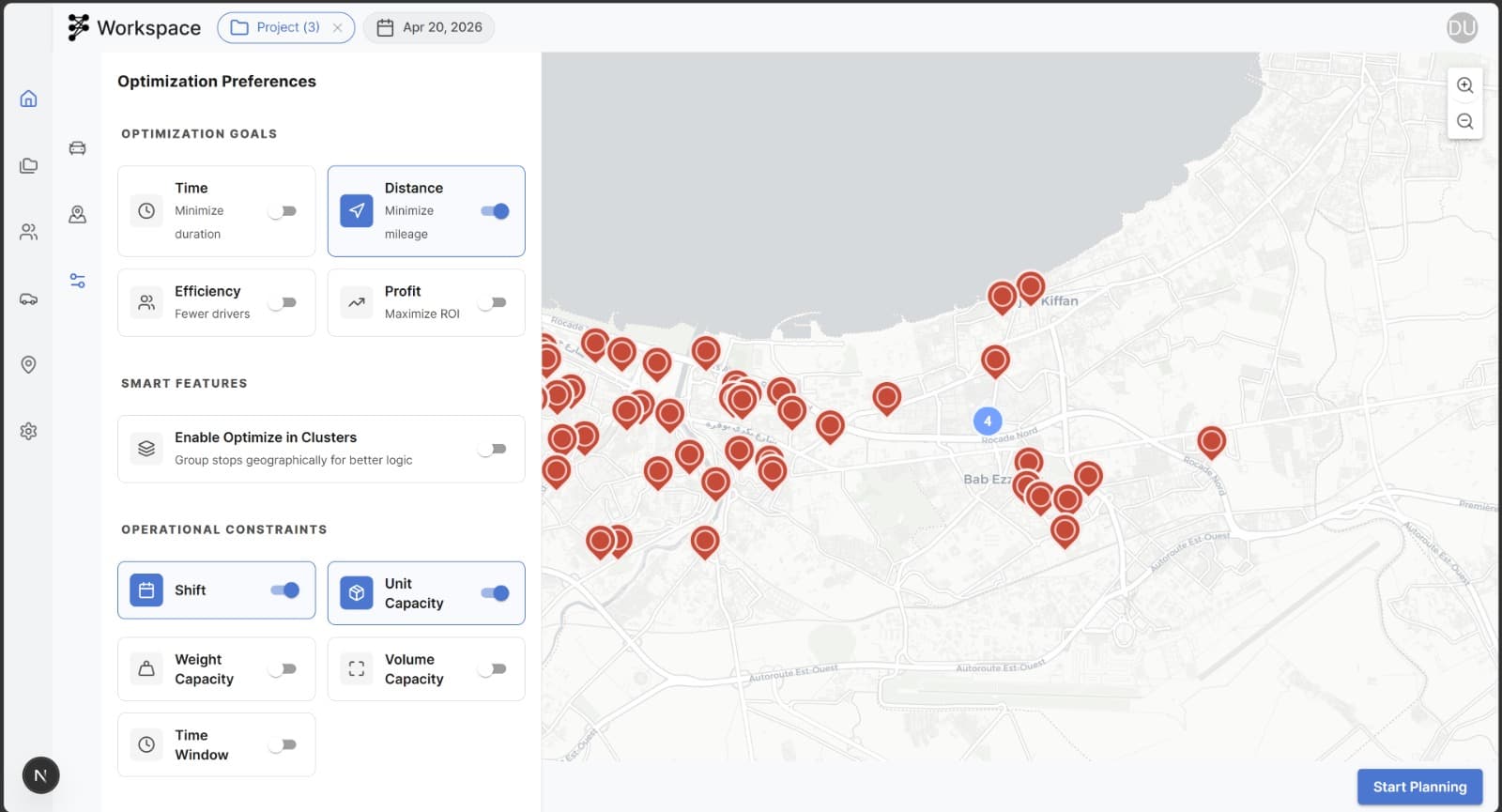
Task: Enable the Volume Capacity toggle
Action: coord(493,669)
